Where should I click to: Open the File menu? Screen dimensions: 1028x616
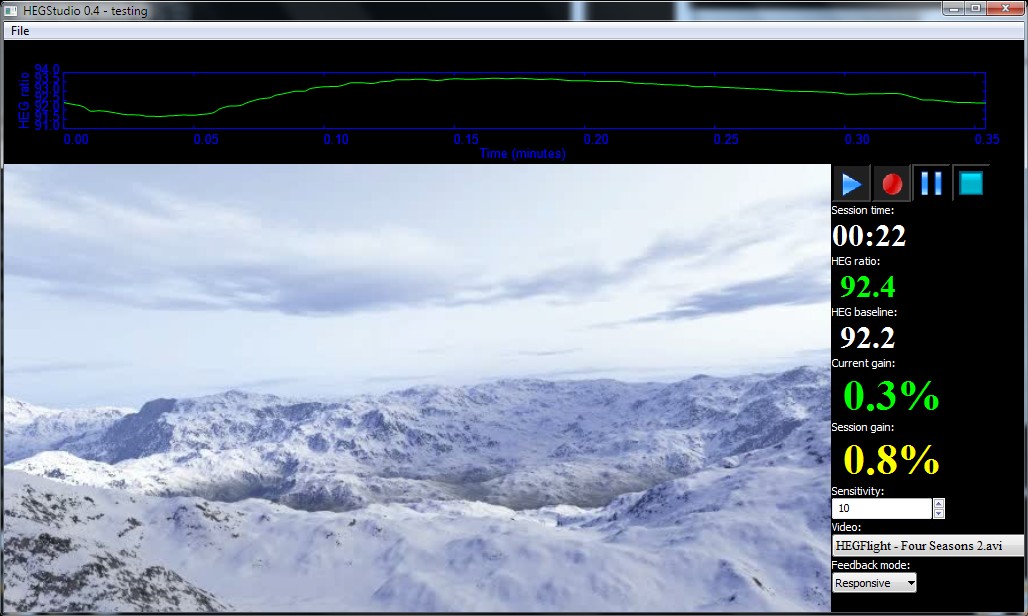[x=20, y=31]
